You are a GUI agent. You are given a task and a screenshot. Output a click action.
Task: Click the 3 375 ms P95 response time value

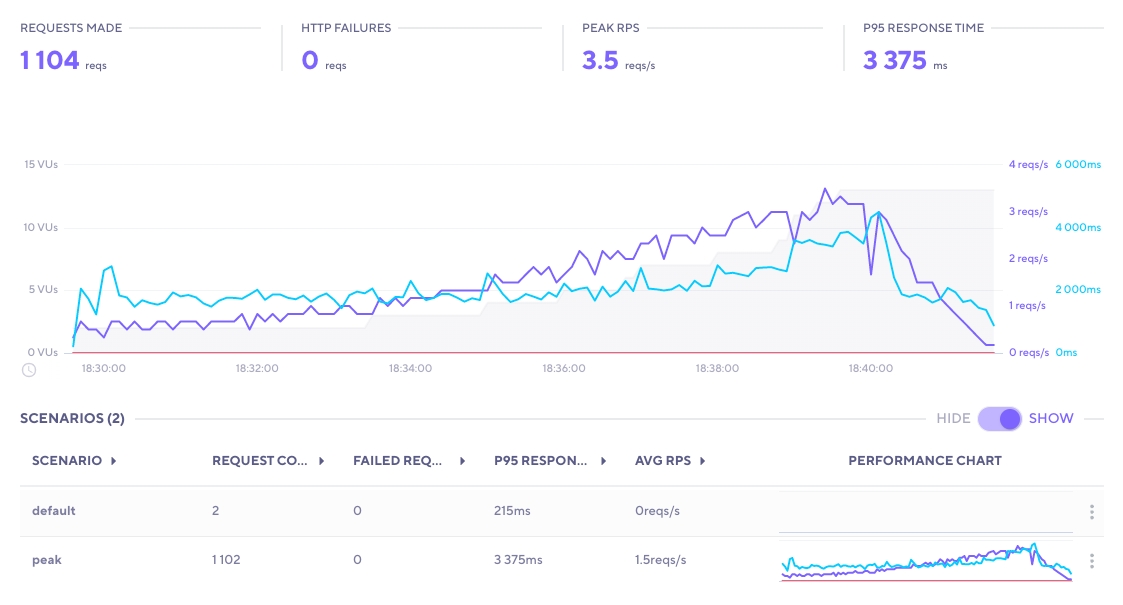click(x=895, y=60)
